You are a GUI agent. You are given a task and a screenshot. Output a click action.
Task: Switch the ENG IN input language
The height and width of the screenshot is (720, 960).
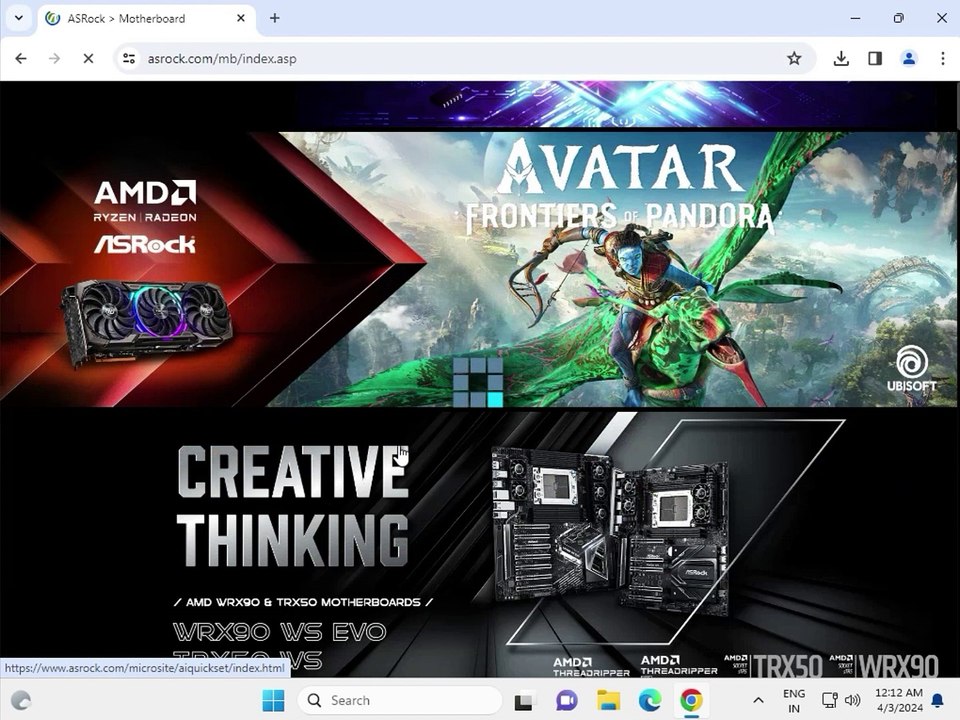pos(794,700)
